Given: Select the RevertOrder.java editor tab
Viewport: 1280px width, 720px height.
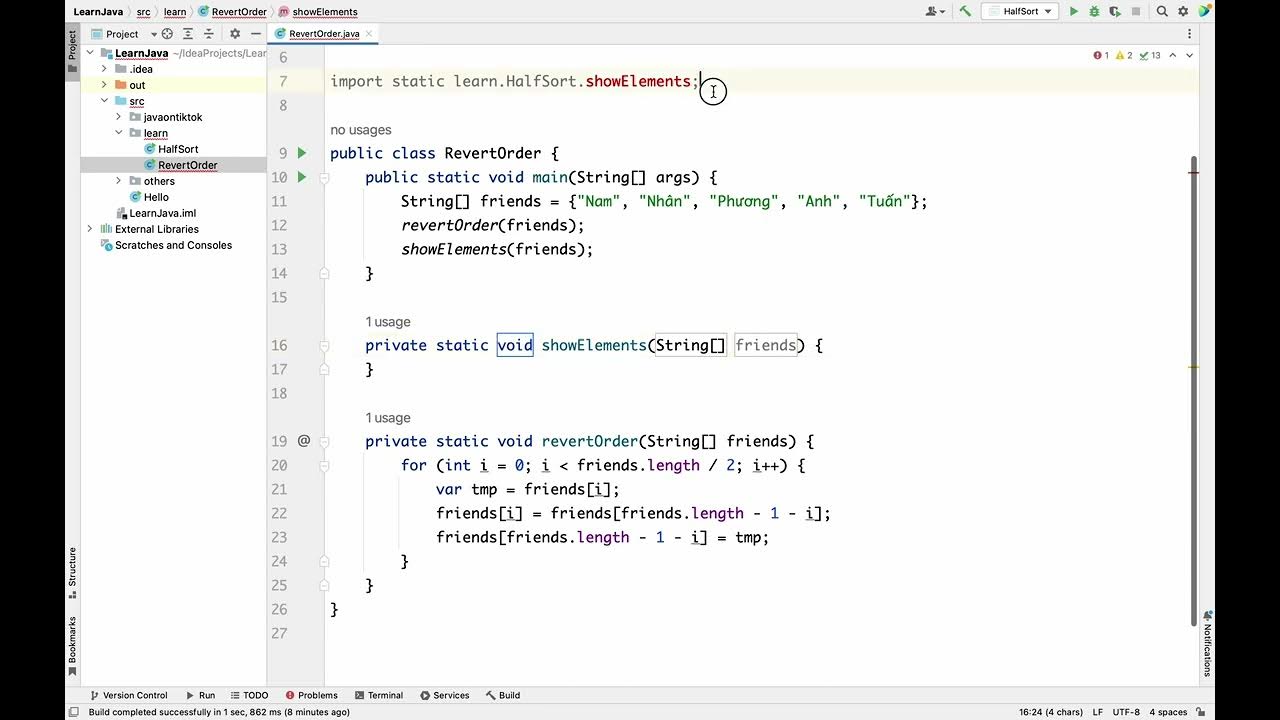Looking at the screenshot, I should pyautogui.click(x=323, y=33).
